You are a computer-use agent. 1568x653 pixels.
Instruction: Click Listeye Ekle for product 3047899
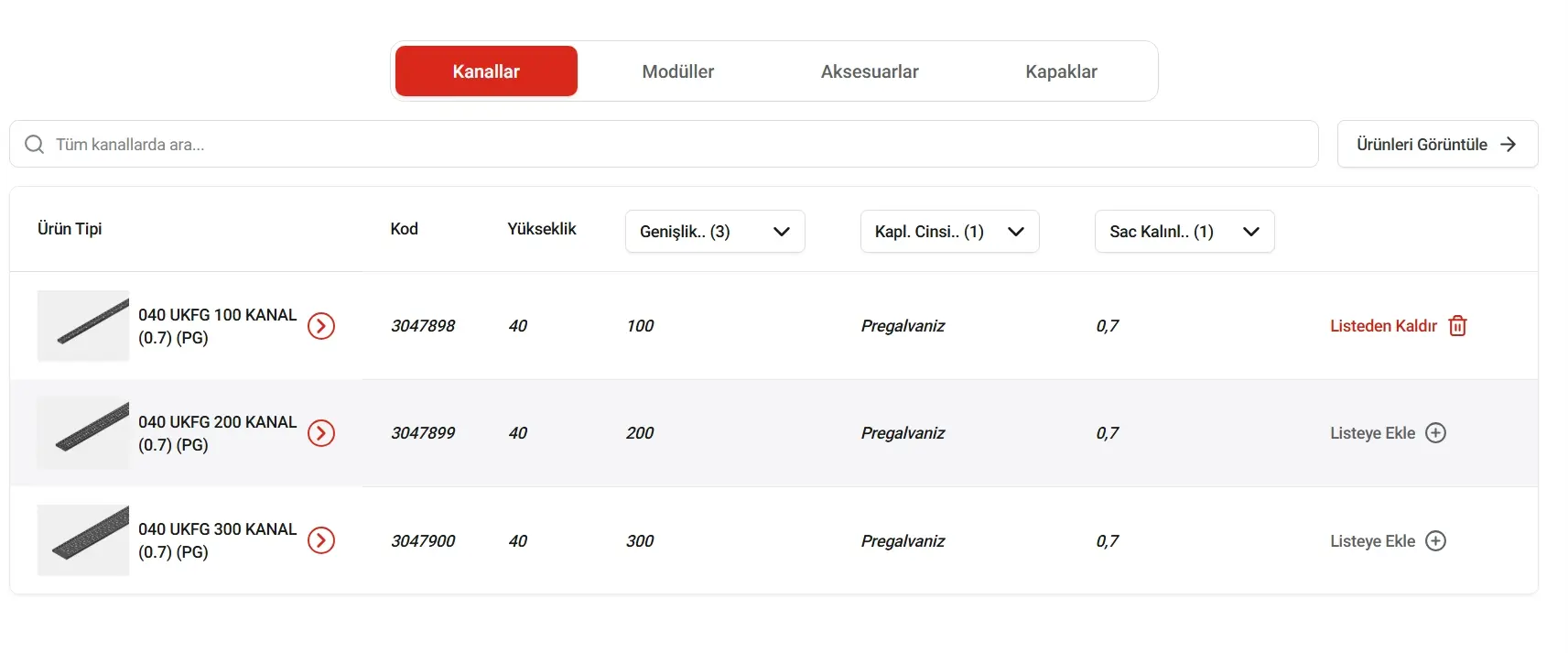click(1373, 433)
